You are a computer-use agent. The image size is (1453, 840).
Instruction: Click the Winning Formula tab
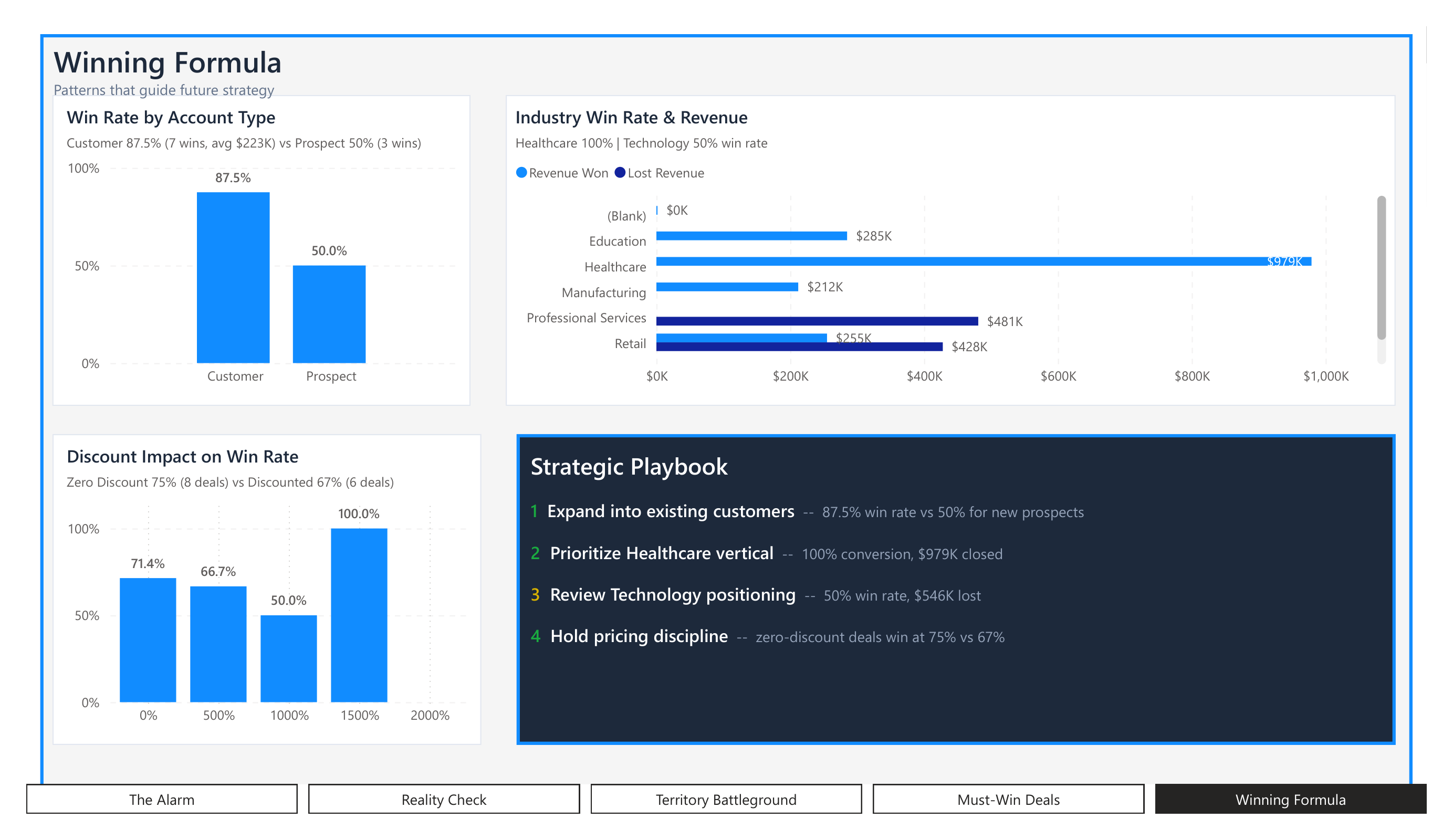pos(1290,799)
